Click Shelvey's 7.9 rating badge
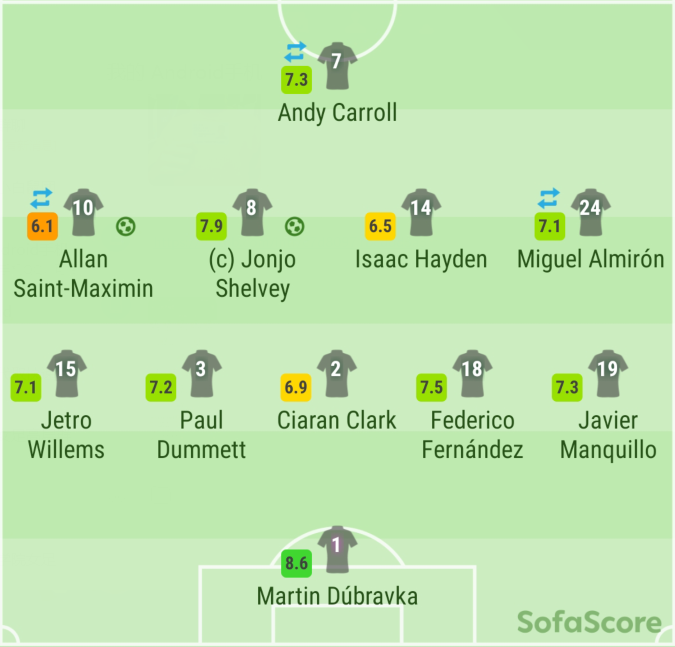Image resolution: width=675 pixels, height=647 pixels. 211,226
